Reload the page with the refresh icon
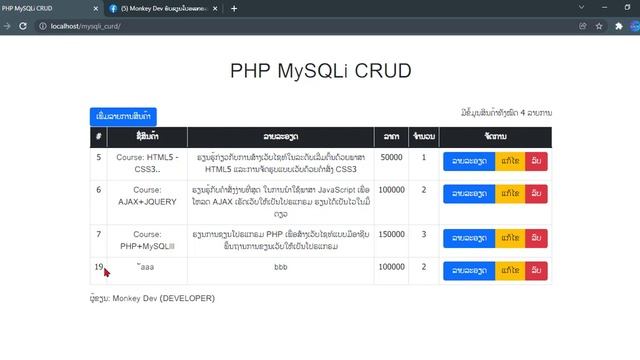This screenshot has height=360, width=640. tap(23, 26)
